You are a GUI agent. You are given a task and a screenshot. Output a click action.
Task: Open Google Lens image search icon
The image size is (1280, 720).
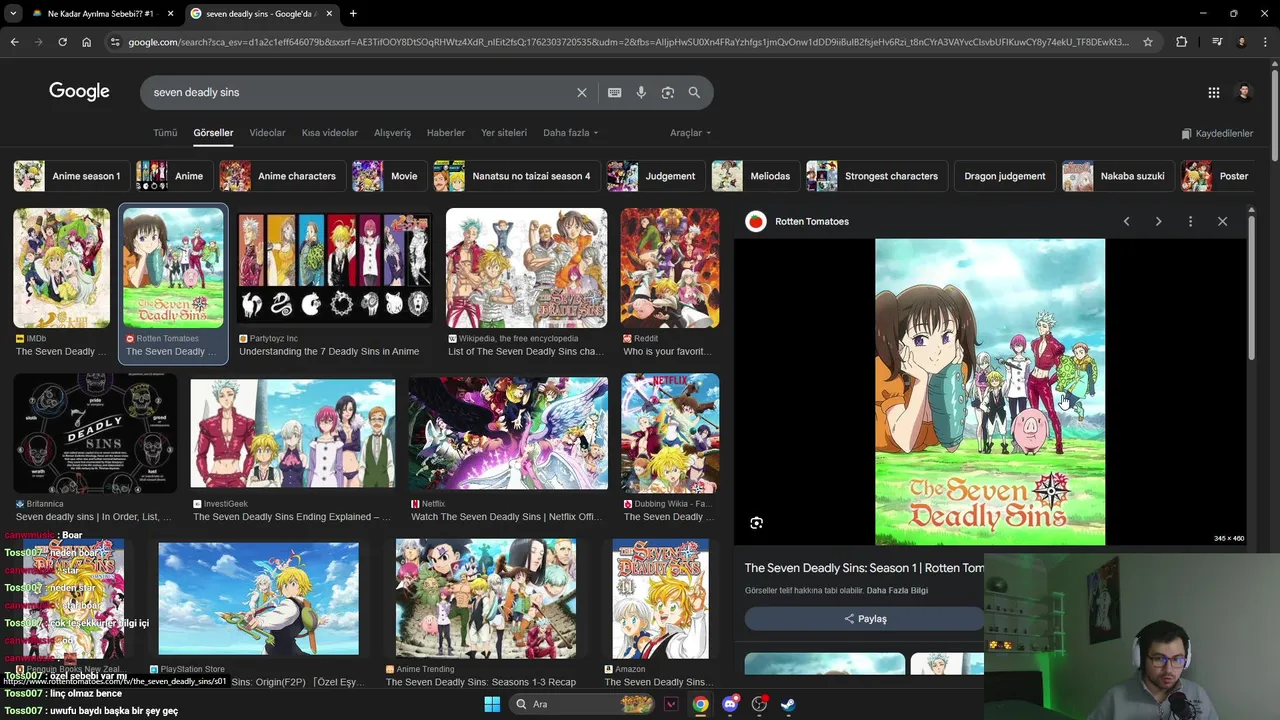[668, 92]
